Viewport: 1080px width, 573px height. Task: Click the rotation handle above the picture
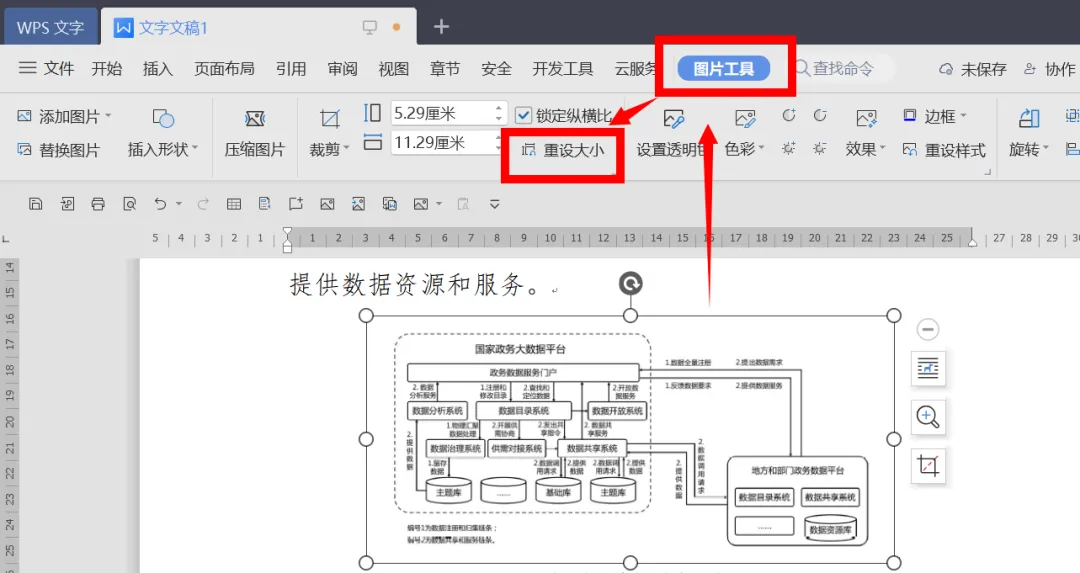pyautogui.click(x=630, y=283)
